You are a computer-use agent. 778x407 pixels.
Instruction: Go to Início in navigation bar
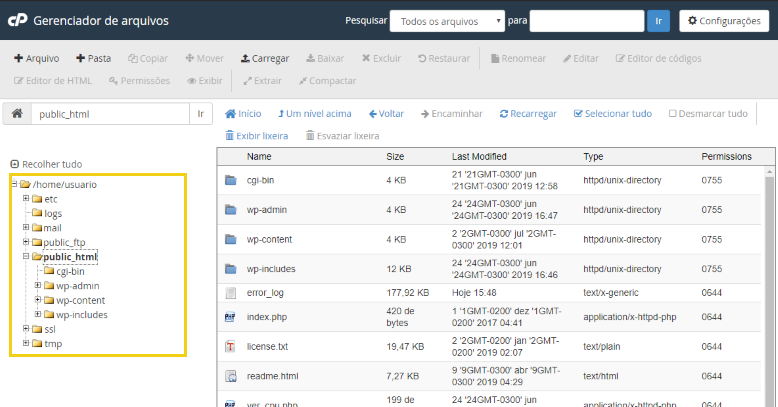coord(243,114)
